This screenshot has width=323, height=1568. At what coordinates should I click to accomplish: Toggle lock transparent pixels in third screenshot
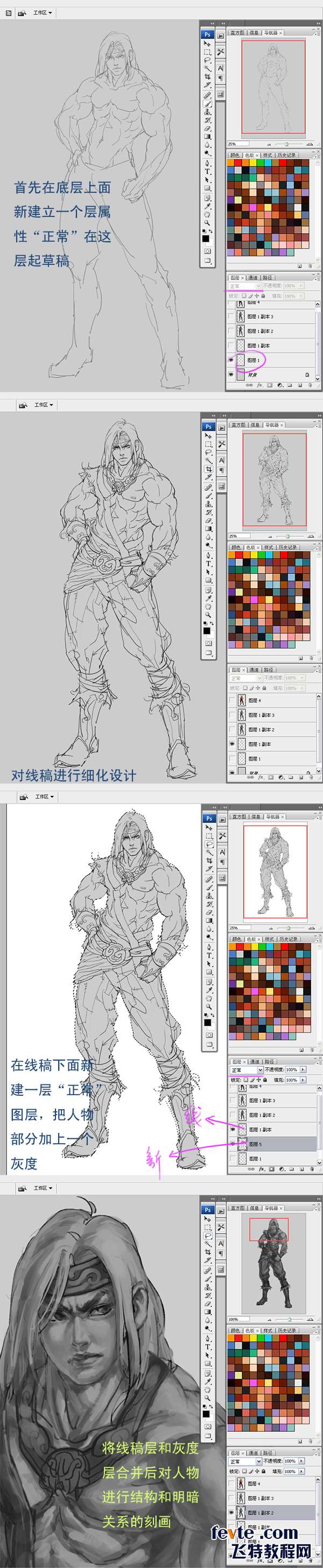[247, 1081]
